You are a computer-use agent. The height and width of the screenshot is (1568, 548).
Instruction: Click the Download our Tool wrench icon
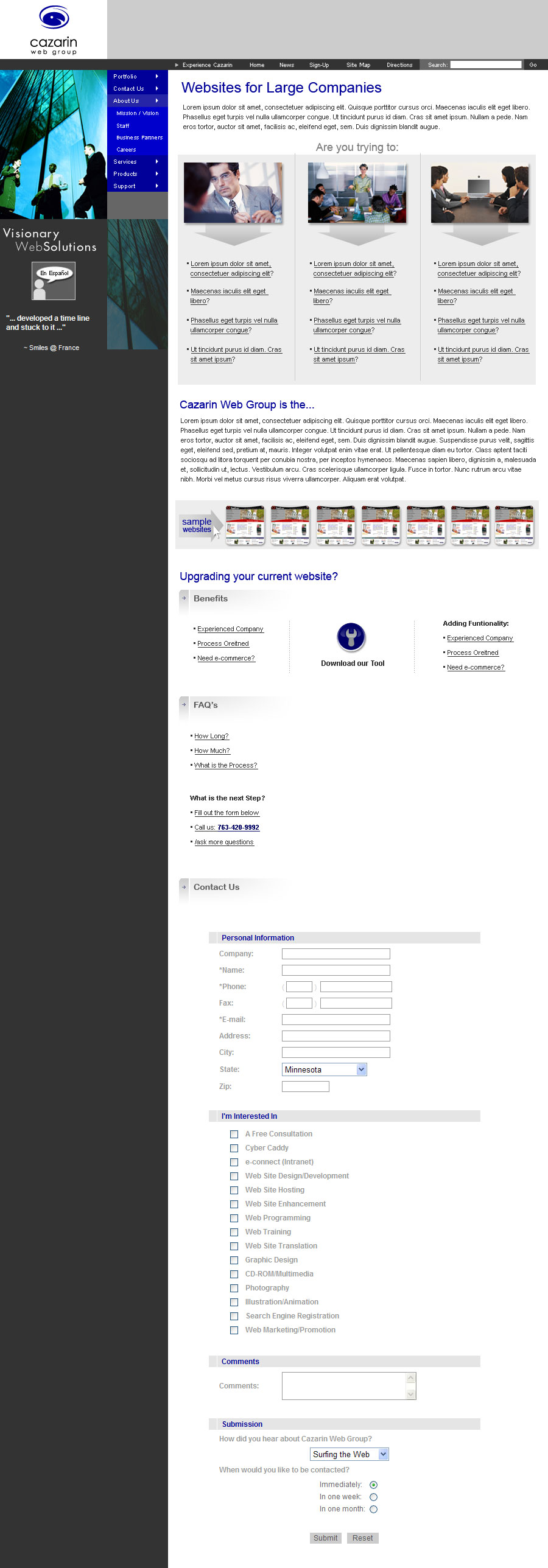351,637
